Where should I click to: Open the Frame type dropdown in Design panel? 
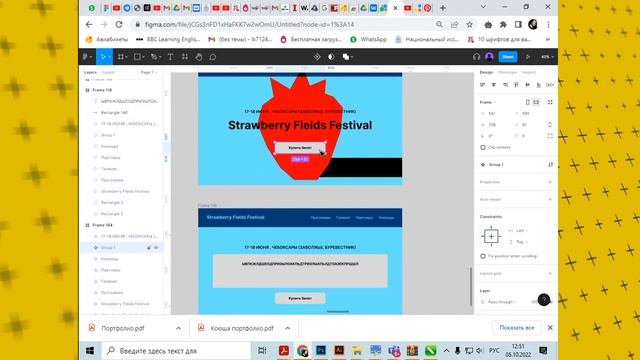point(488,102)
